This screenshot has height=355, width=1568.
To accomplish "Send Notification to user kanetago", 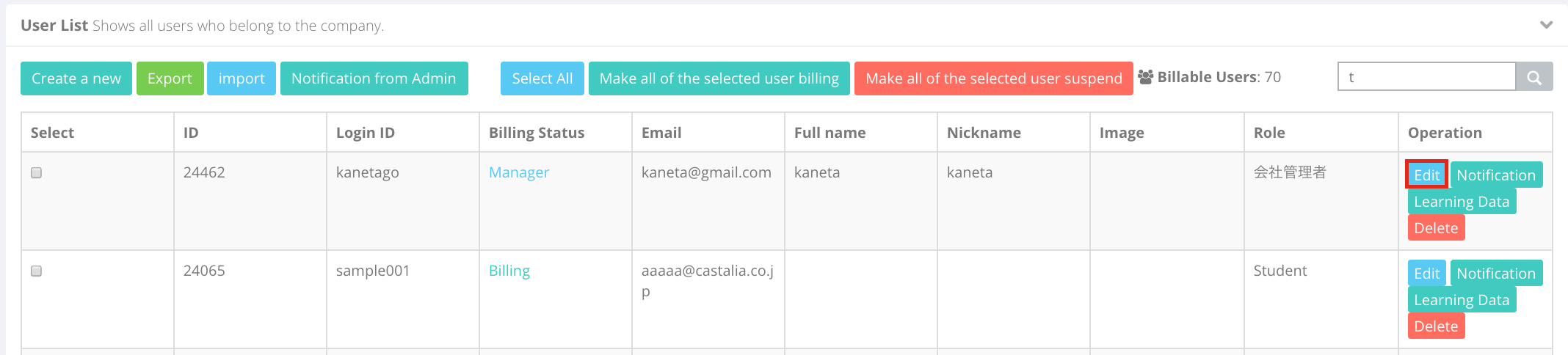I will point(1496,175).
